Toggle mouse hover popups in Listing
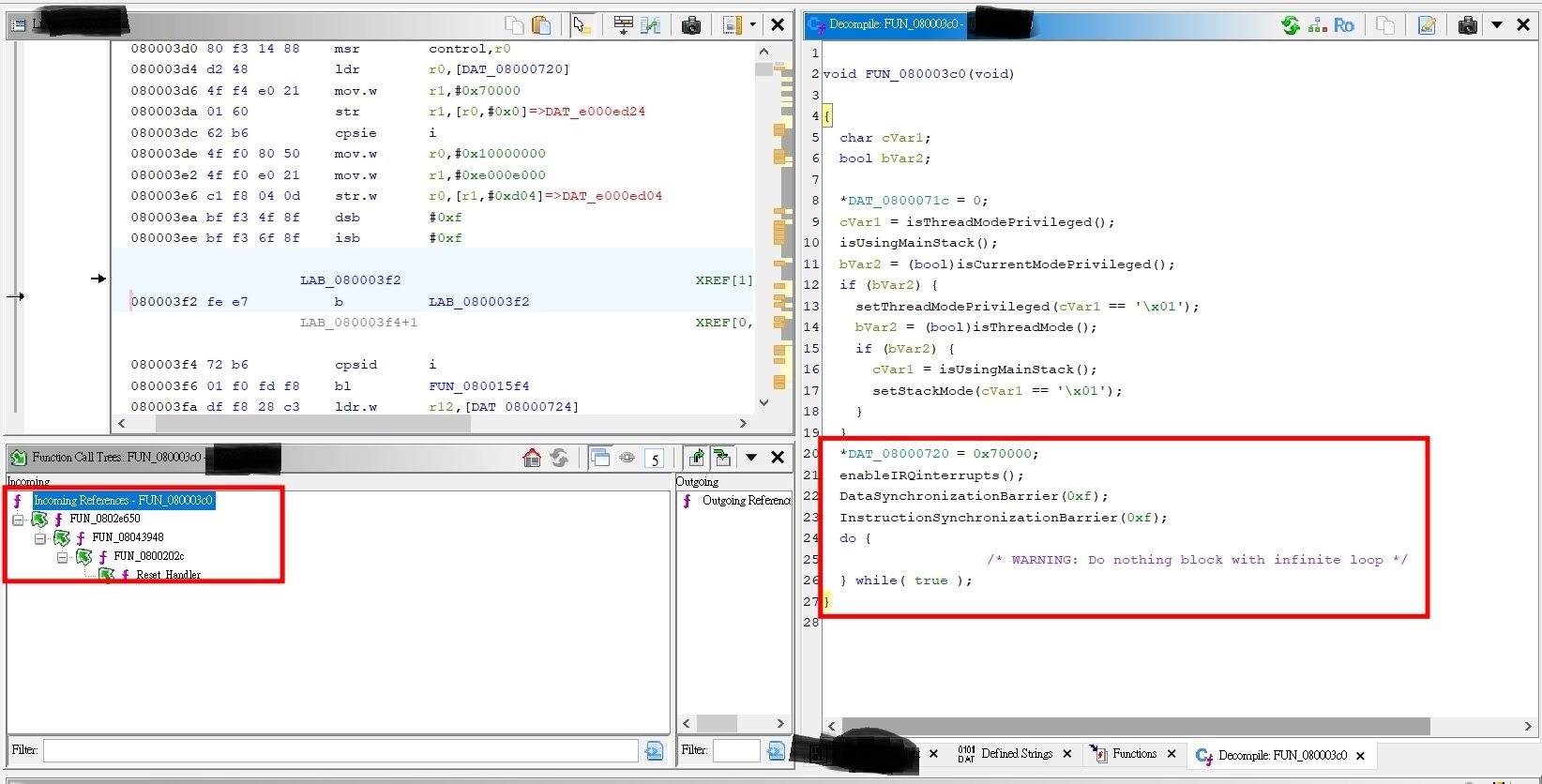The width and height of the screenshot is (1542, 784). [x=582, y=25]
